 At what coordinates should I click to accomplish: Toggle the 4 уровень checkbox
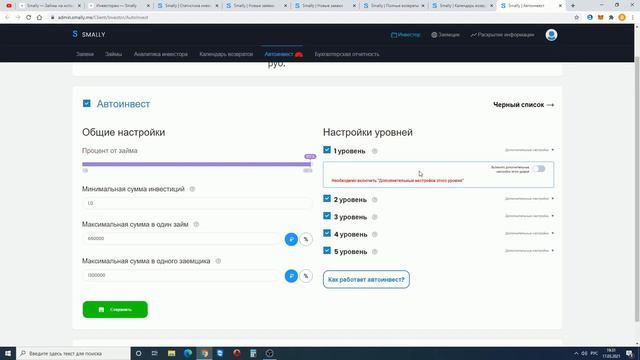[327, 233]
